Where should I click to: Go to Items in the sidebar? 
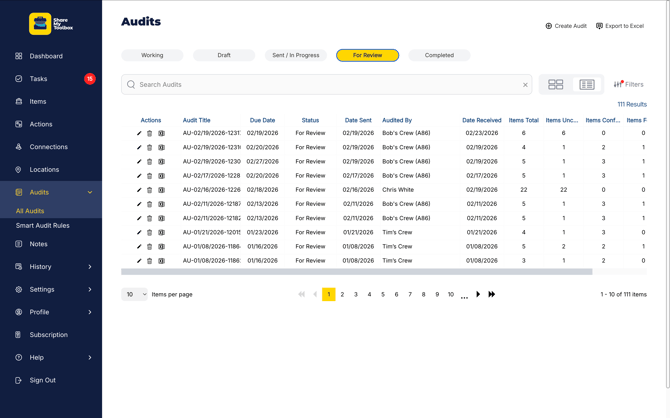click(38, 101)
